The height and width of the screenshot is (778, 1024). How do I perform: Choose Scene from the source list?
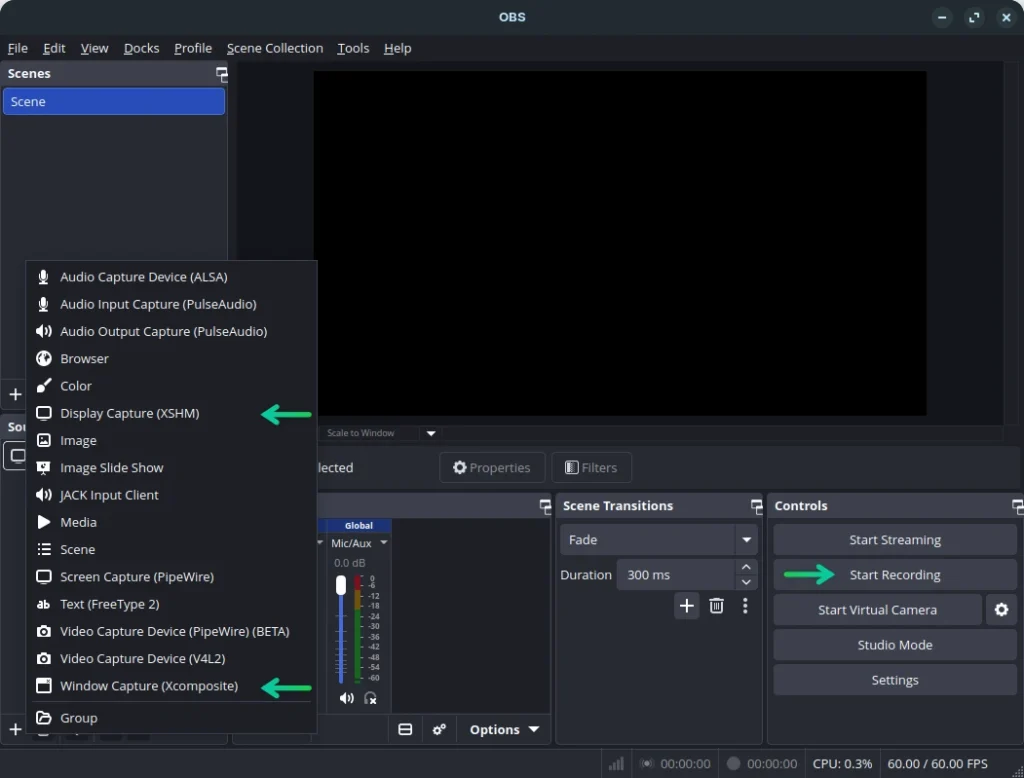point(171,550)
